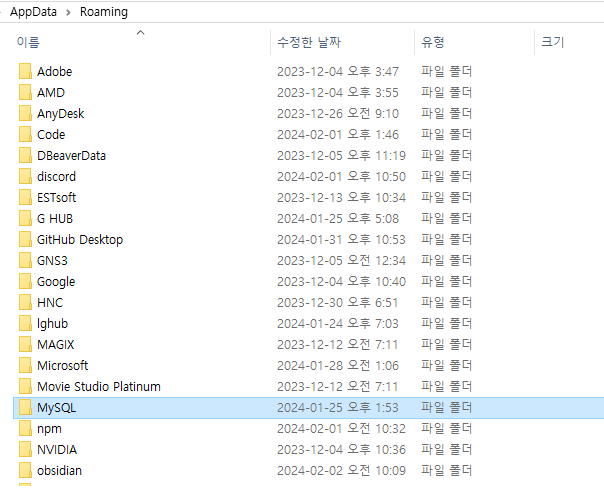
Task: Click the HNC folder icon
Action: click(25, 302)
